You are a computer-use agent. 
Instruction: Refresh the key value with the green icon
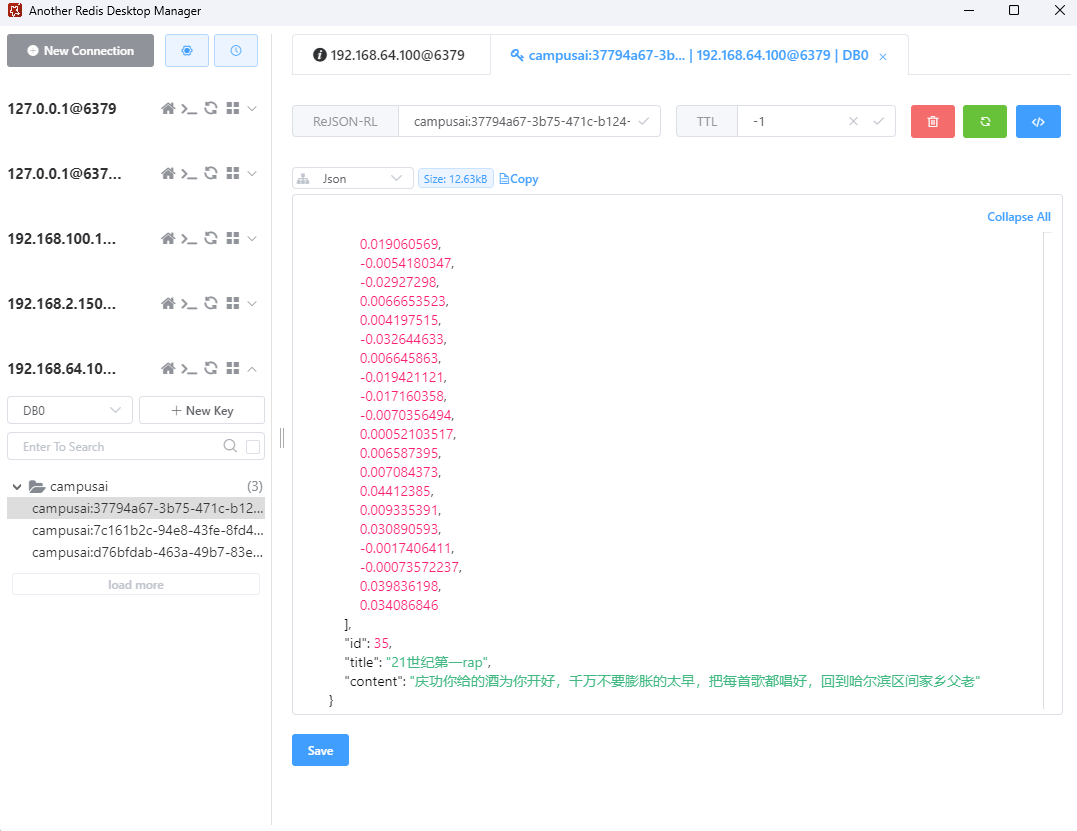point(985,121)
